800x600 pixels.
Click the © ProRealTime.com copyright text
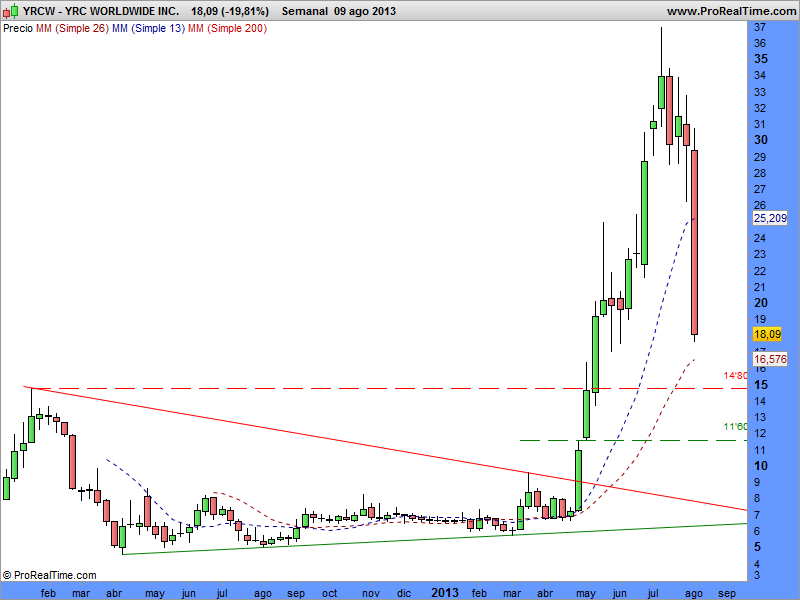pos(50,575)
